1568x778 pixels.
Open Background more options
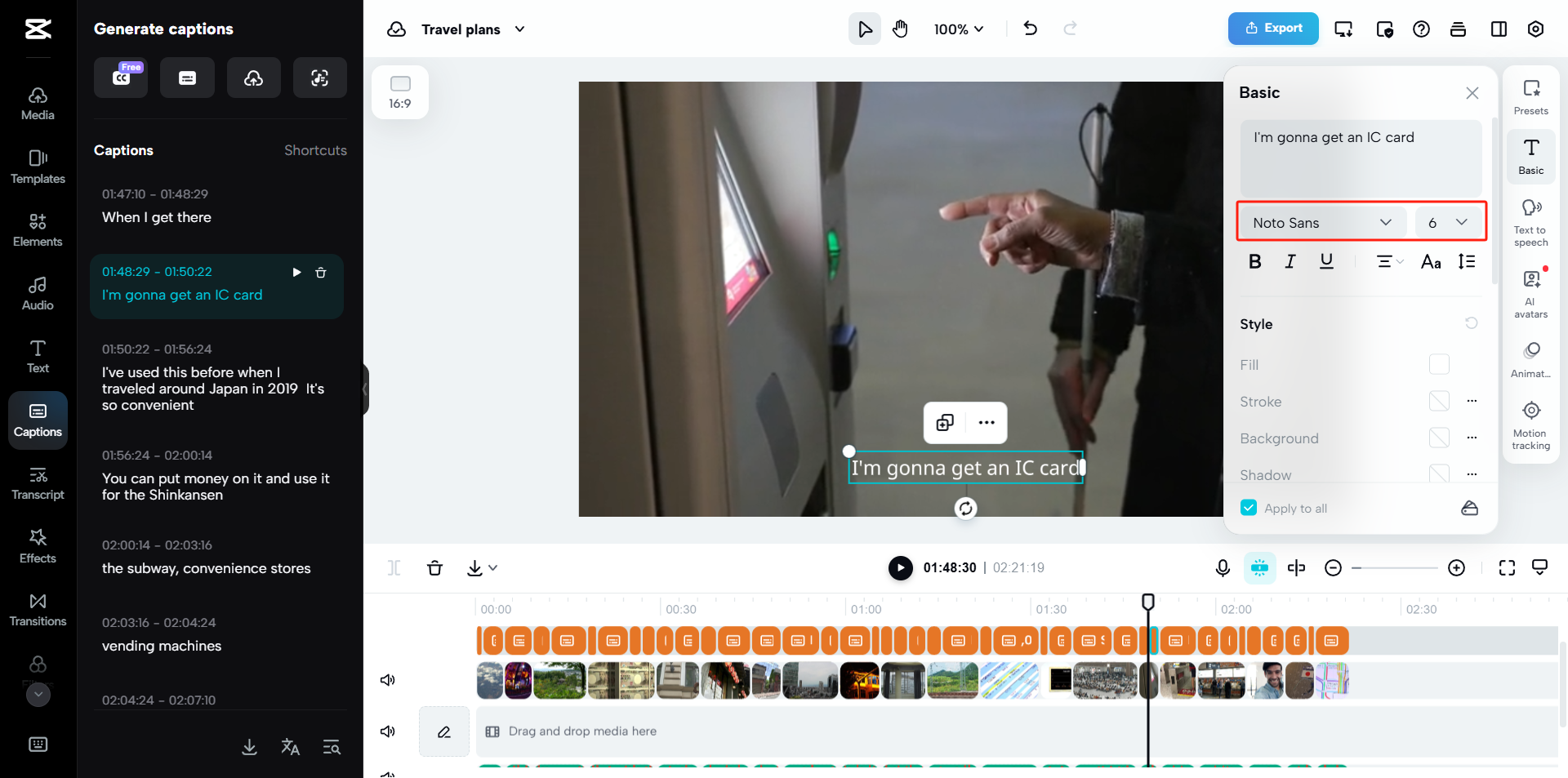(1472, 438)
